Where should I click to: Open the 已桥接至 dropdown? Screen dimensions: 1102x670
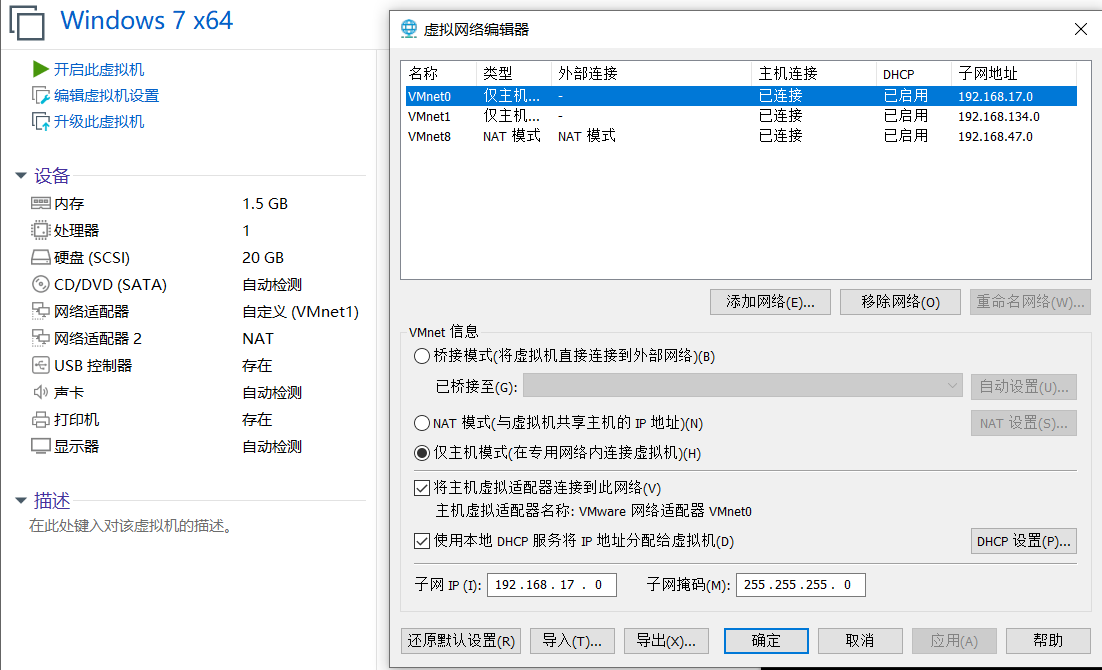point(742,386)
